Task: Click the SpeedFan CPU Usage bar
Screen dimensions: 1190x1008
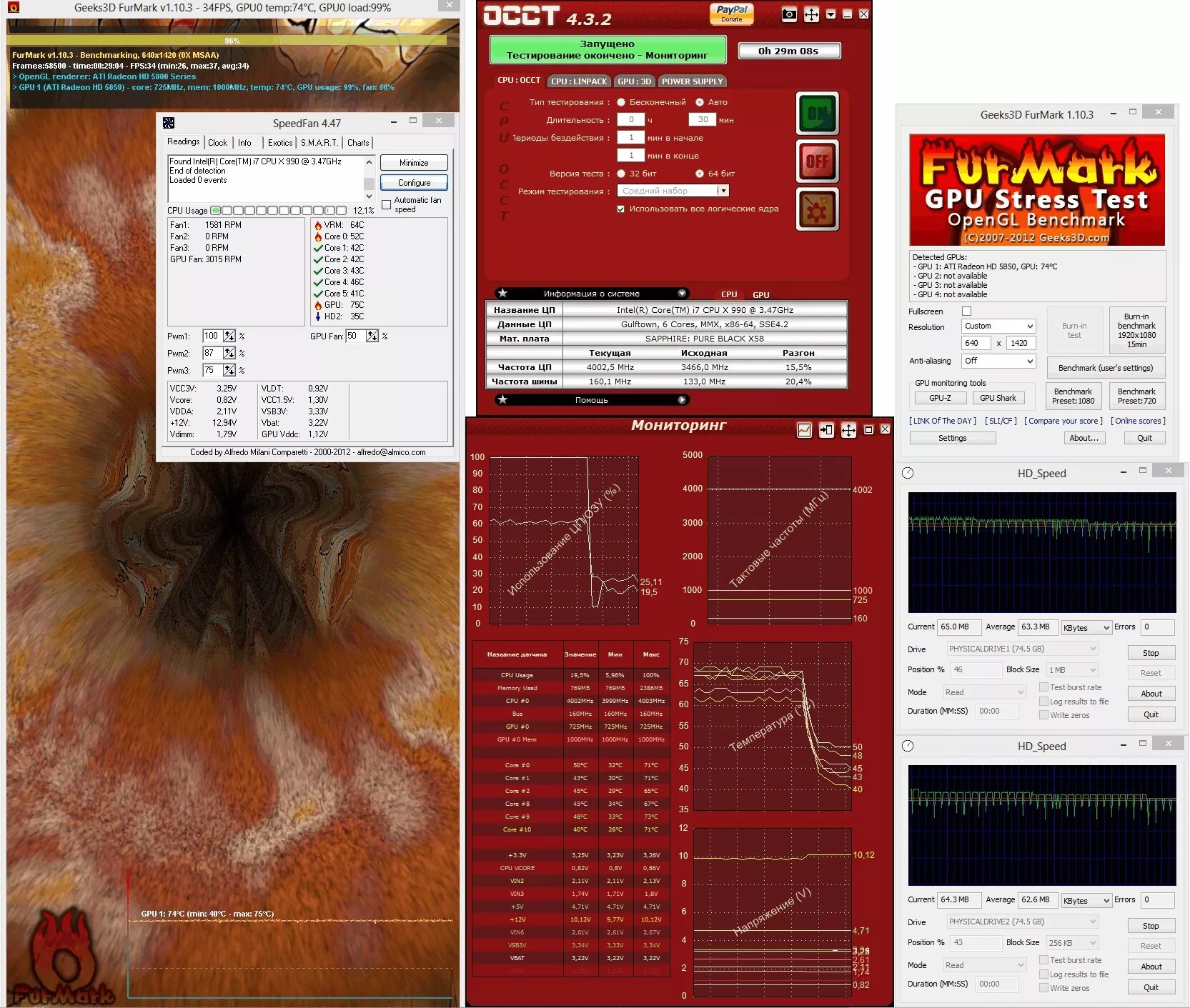Action: click(x=279, y=211)
